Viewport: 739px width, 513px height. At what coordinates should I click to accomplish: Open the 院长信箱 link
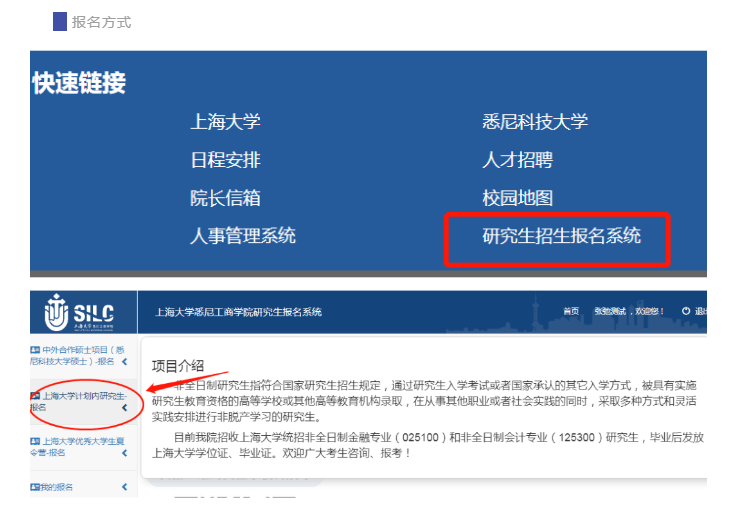[225, 198]
